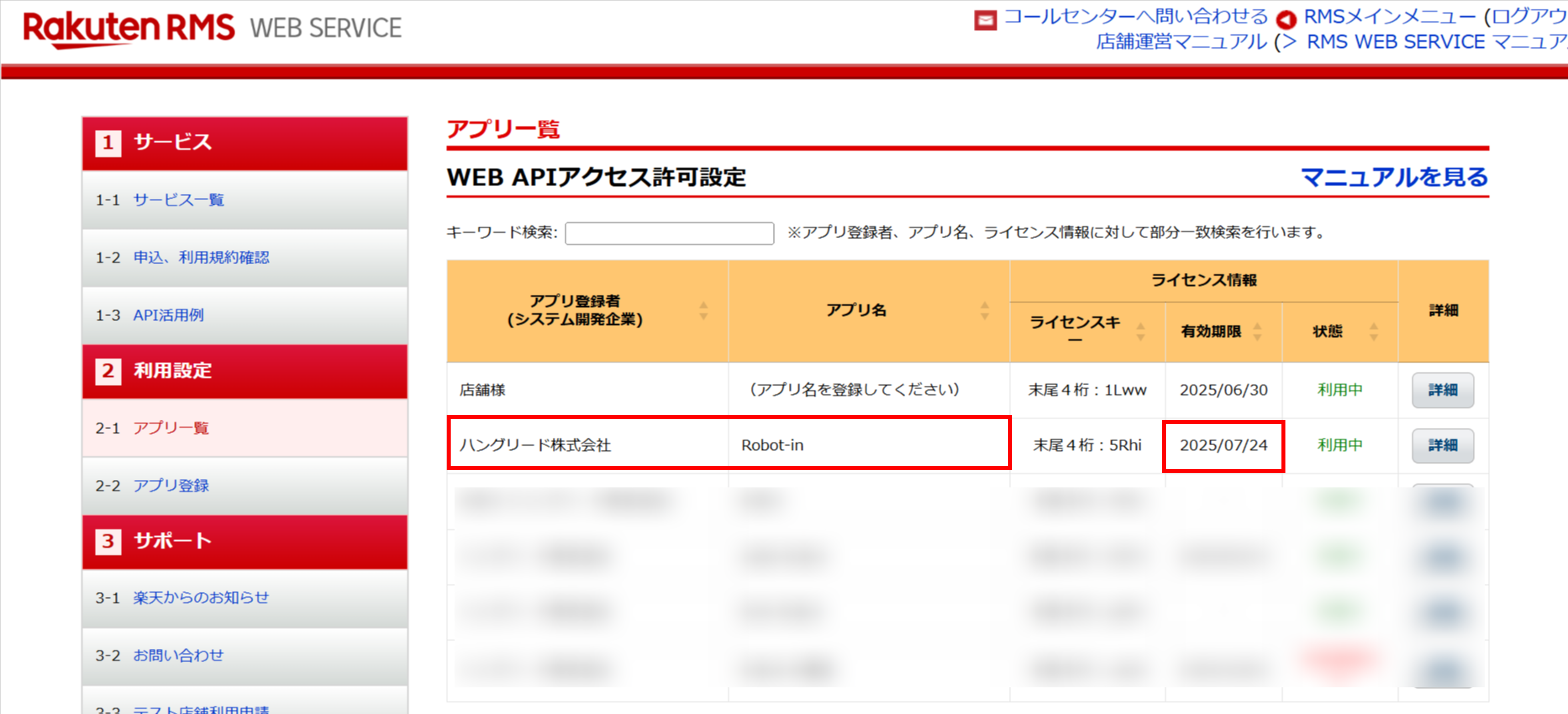Open 3-2 お問い合わせ menu item
The width and height of the screenshot is (1568, 714).
tap(245, 656)
